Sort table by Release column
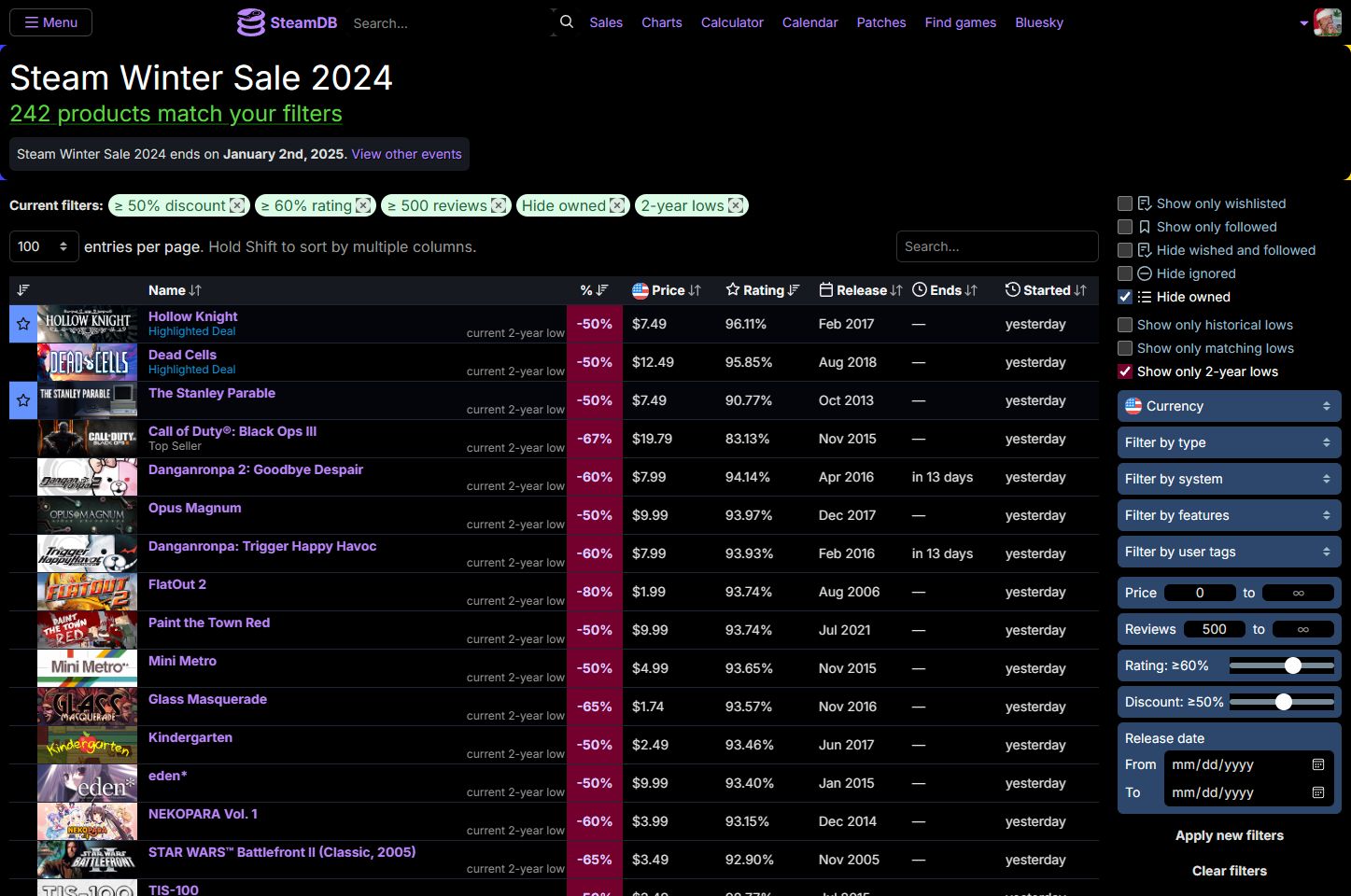This screenshot has width=1351, height=896. tap(860, 290)
